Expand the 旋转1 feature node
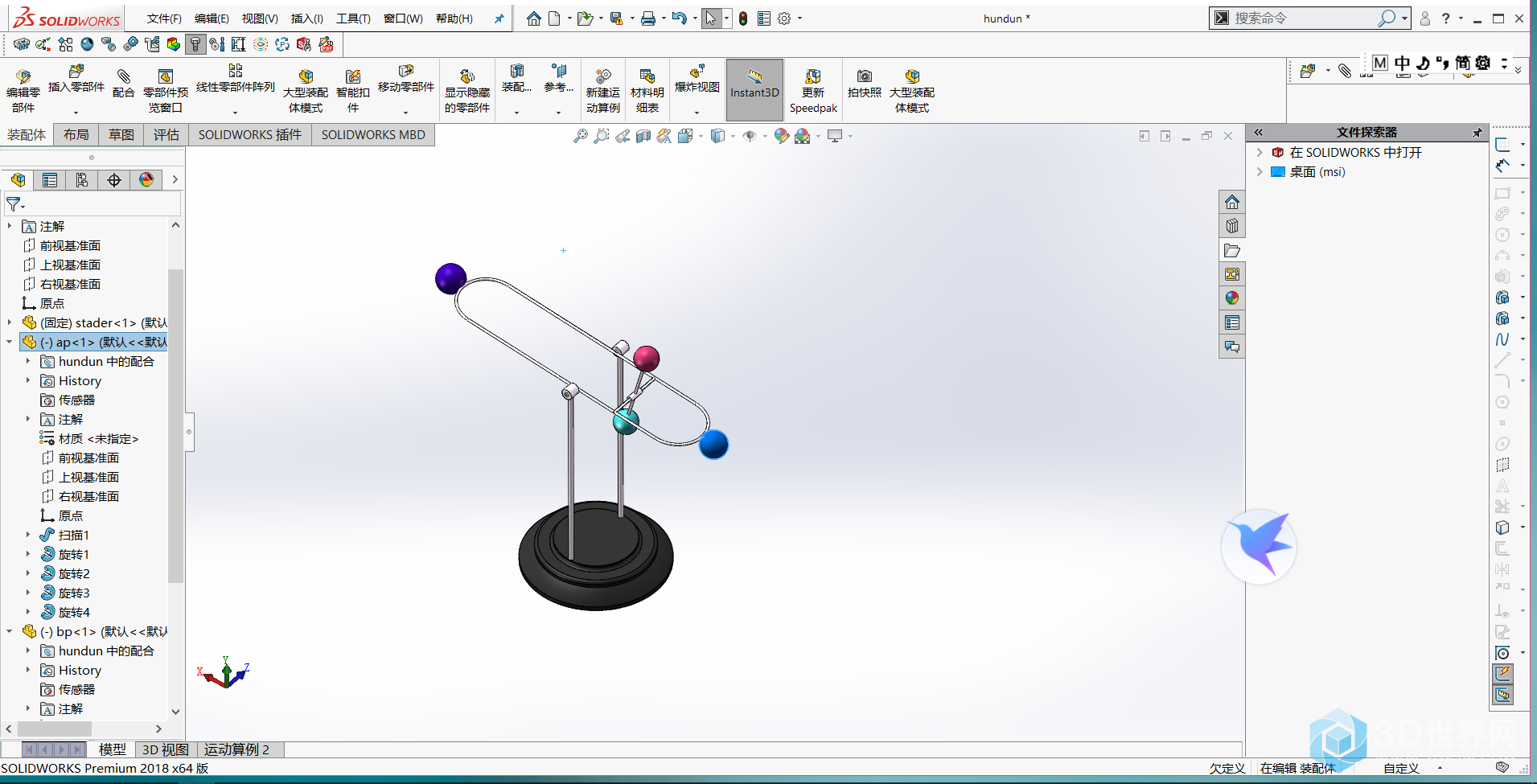Screen dimensions: 1537x784 tap(28, 554)
